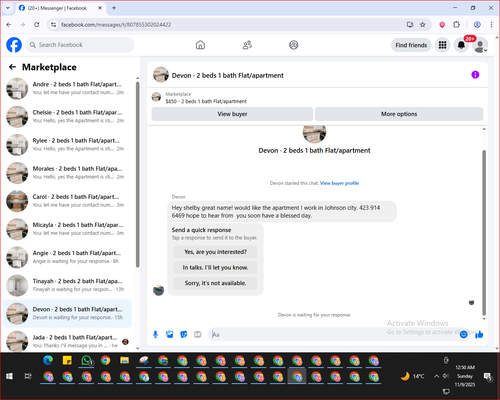Viewport: 500px width, 400px height.
Task: Open Jada's apartment conversation
Action: point(68,341)
